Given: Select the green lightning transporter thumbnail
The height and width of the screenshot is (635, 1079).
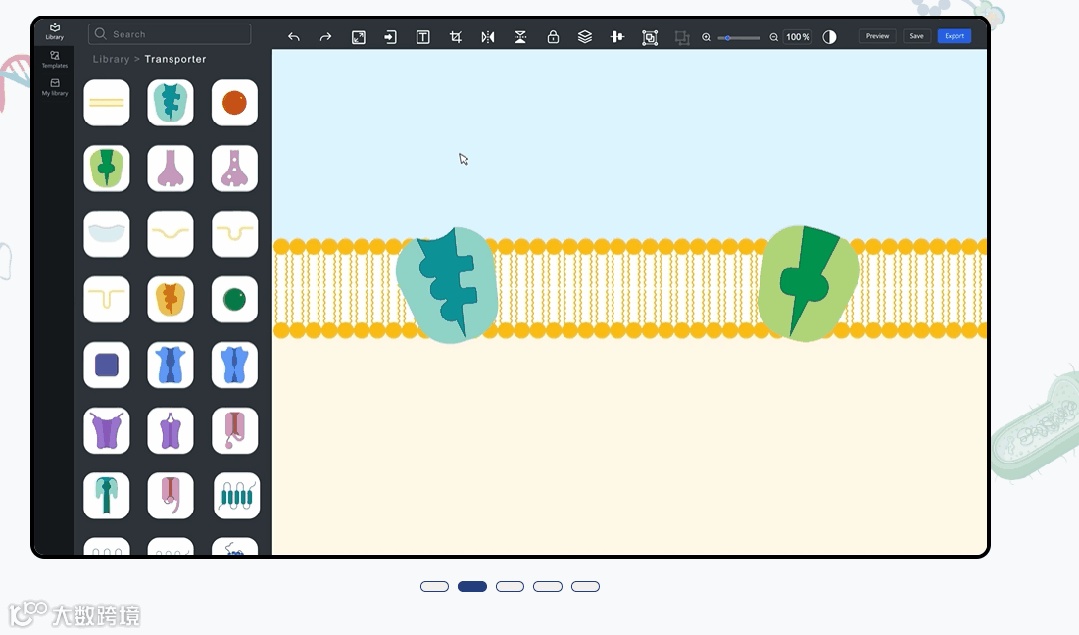Looking at the screenshot, I should point(106,168).
